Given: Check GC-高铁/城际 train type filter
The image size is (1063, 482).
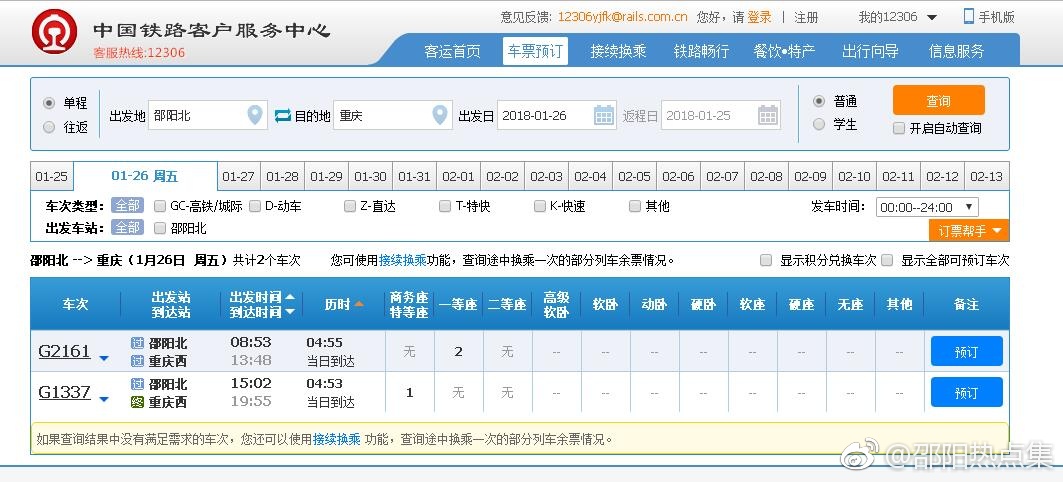Looking at the screenshot, I should pos(160,206).
